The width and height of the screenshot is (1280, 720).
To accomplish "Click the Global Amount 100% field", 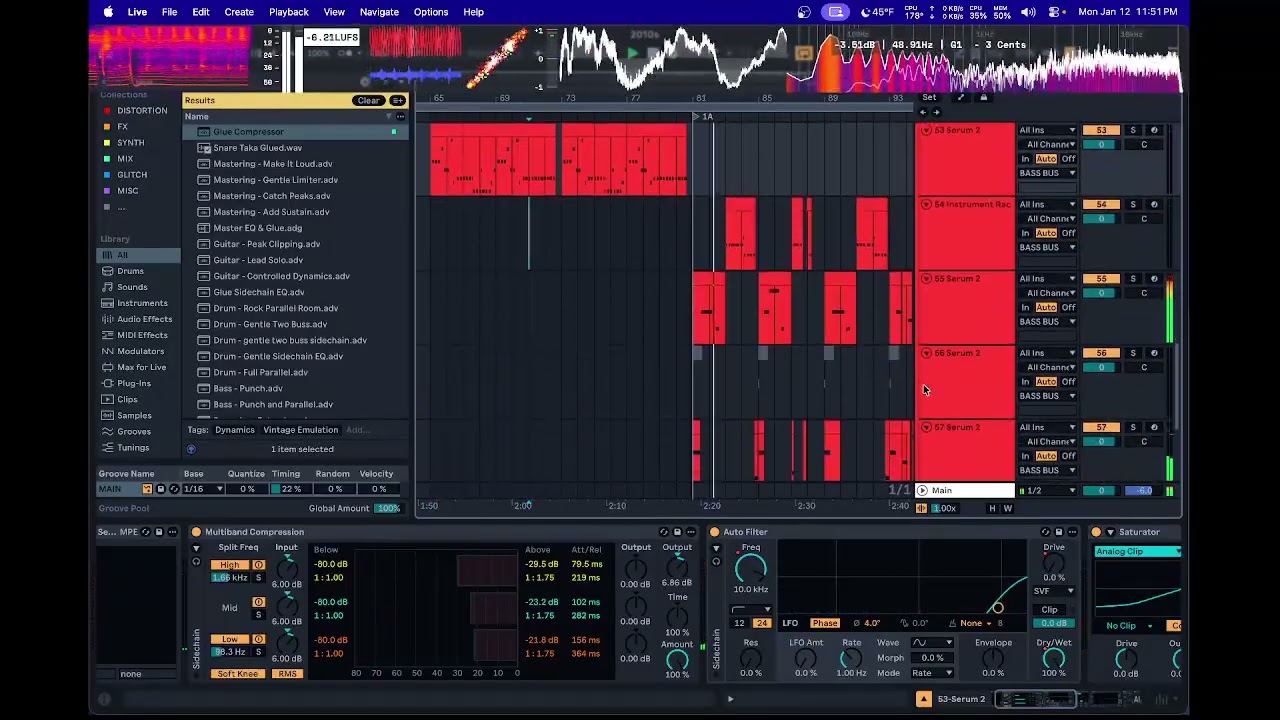I will pos(387,508).
